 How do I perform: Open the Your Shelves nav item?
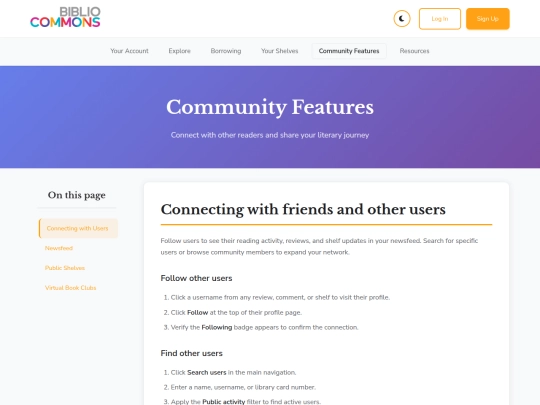[280, 51]
